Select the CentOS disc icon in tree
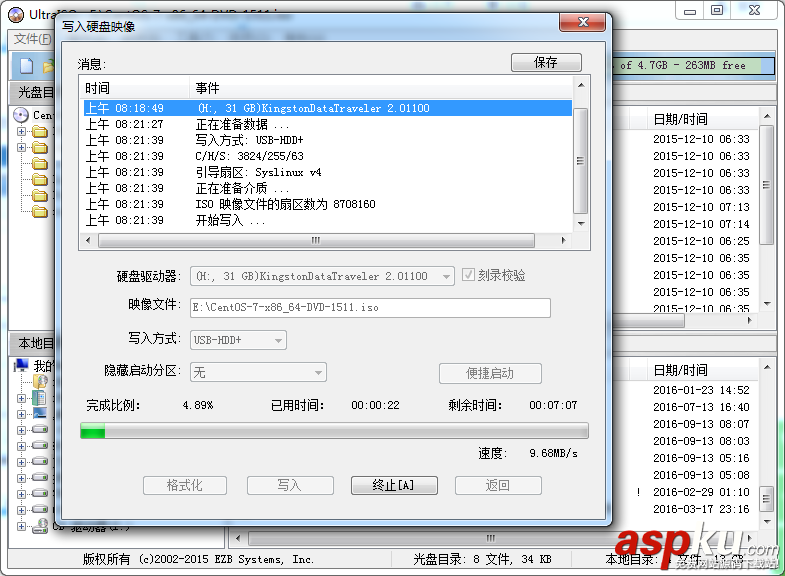The height and width of the screenshot is (576, 785). pyautogui.click(x=21, y=115)
